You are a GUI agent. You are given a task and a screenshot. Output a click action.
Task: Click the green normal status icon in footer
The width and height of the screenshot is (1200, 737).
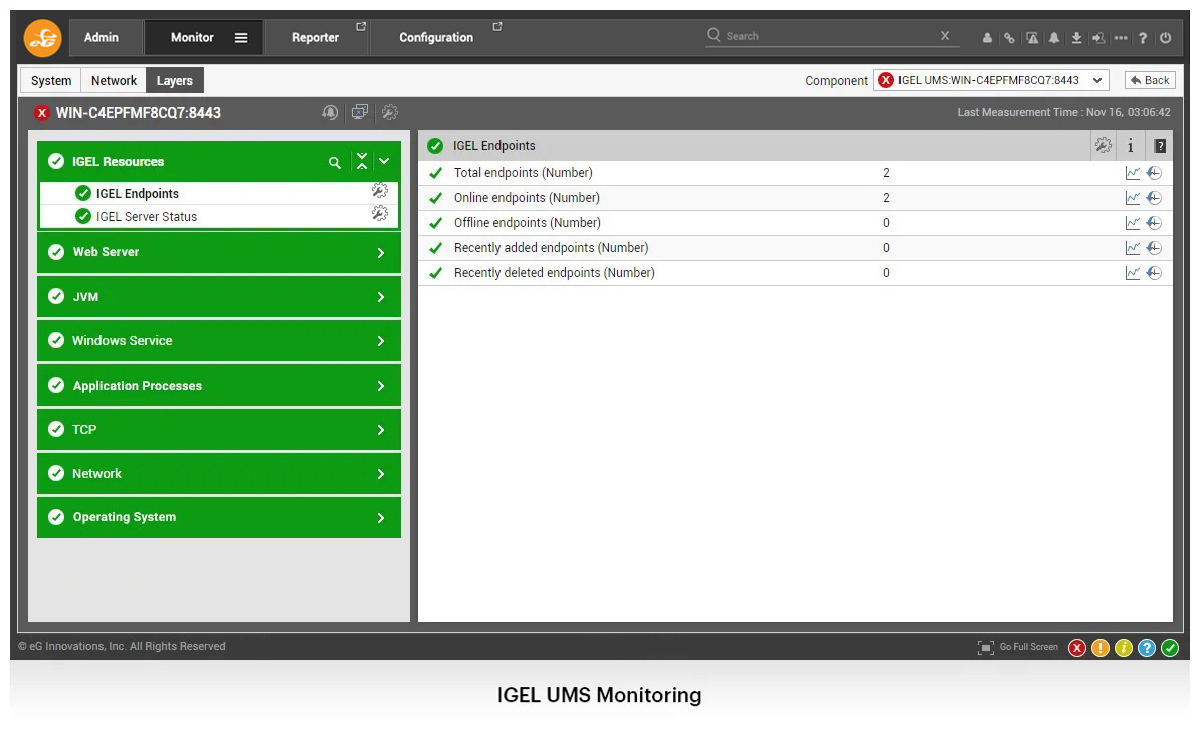pos(1170,648)
